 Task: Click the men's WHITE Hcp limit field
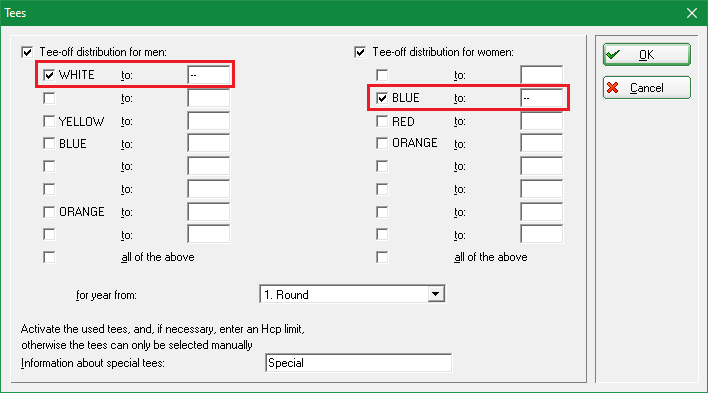click(x=209, y=75)
